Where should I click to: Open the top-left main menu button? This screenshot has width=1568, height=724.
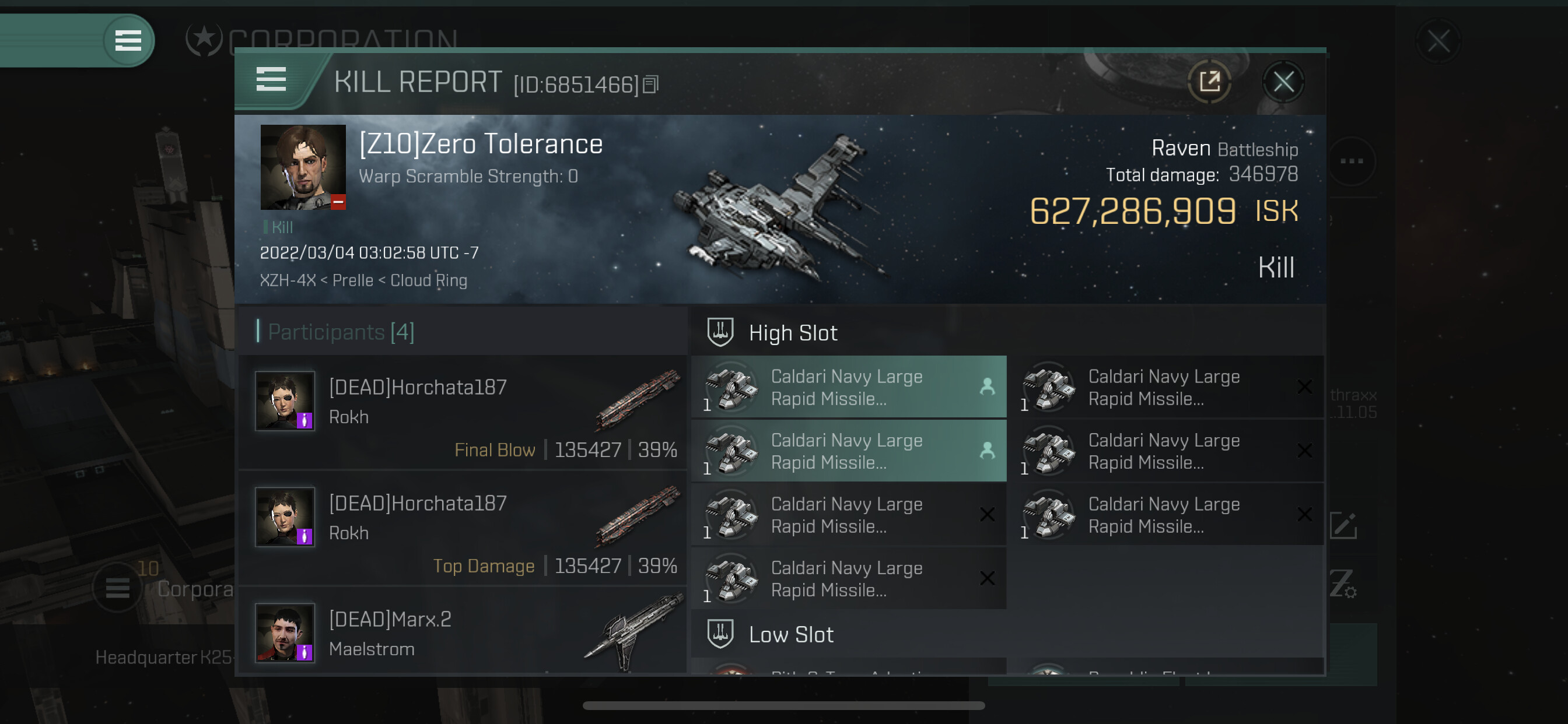click(x=128, y=41)
